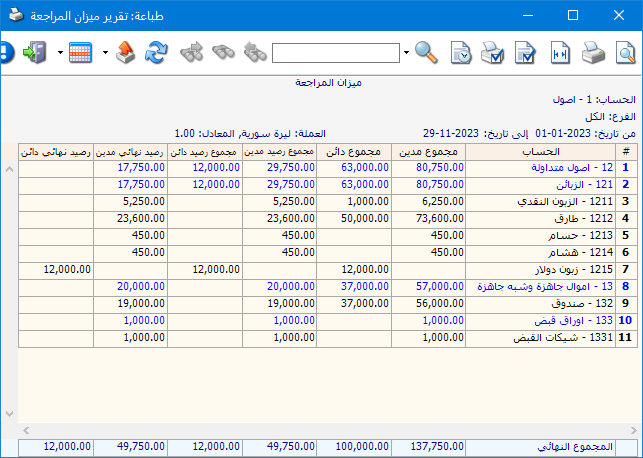Click the printer icon to print report
Screen dimensions: 643x458
point(593,53)
